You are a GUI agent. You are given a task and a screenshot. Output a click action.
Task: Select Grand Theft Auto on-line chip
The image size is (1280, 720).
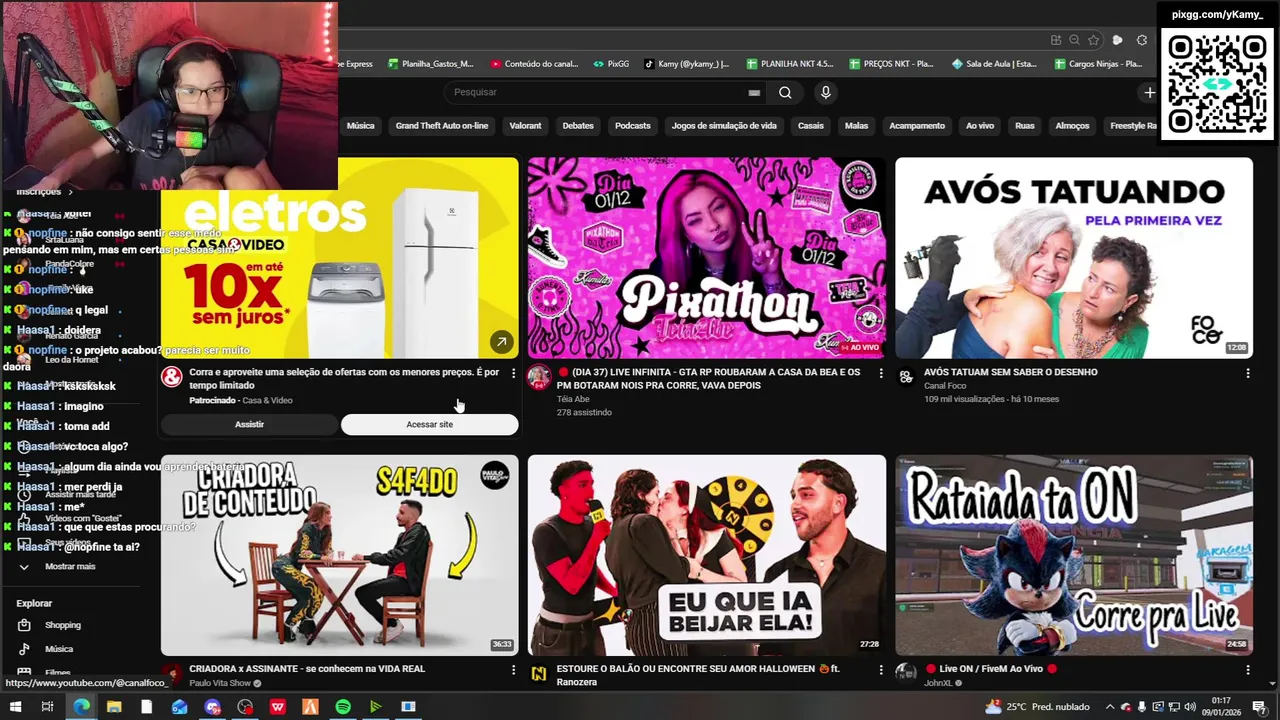tap(442, 126)
